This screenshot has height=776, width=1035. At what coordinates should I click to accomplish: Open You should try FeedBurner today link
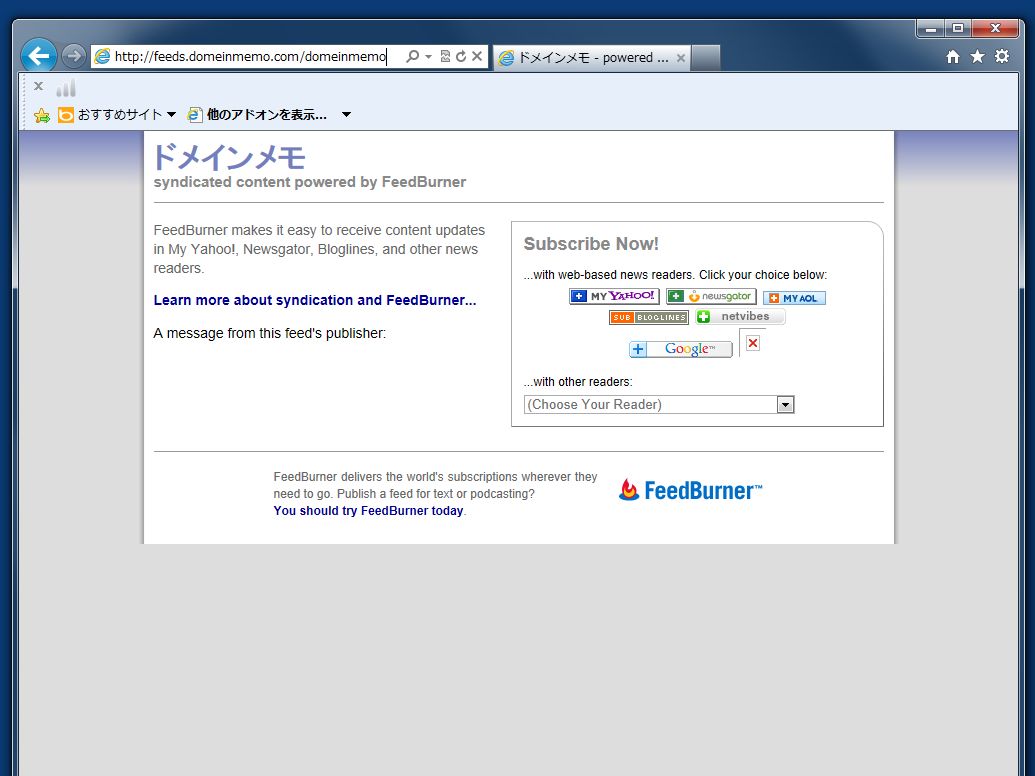point(368,511)
